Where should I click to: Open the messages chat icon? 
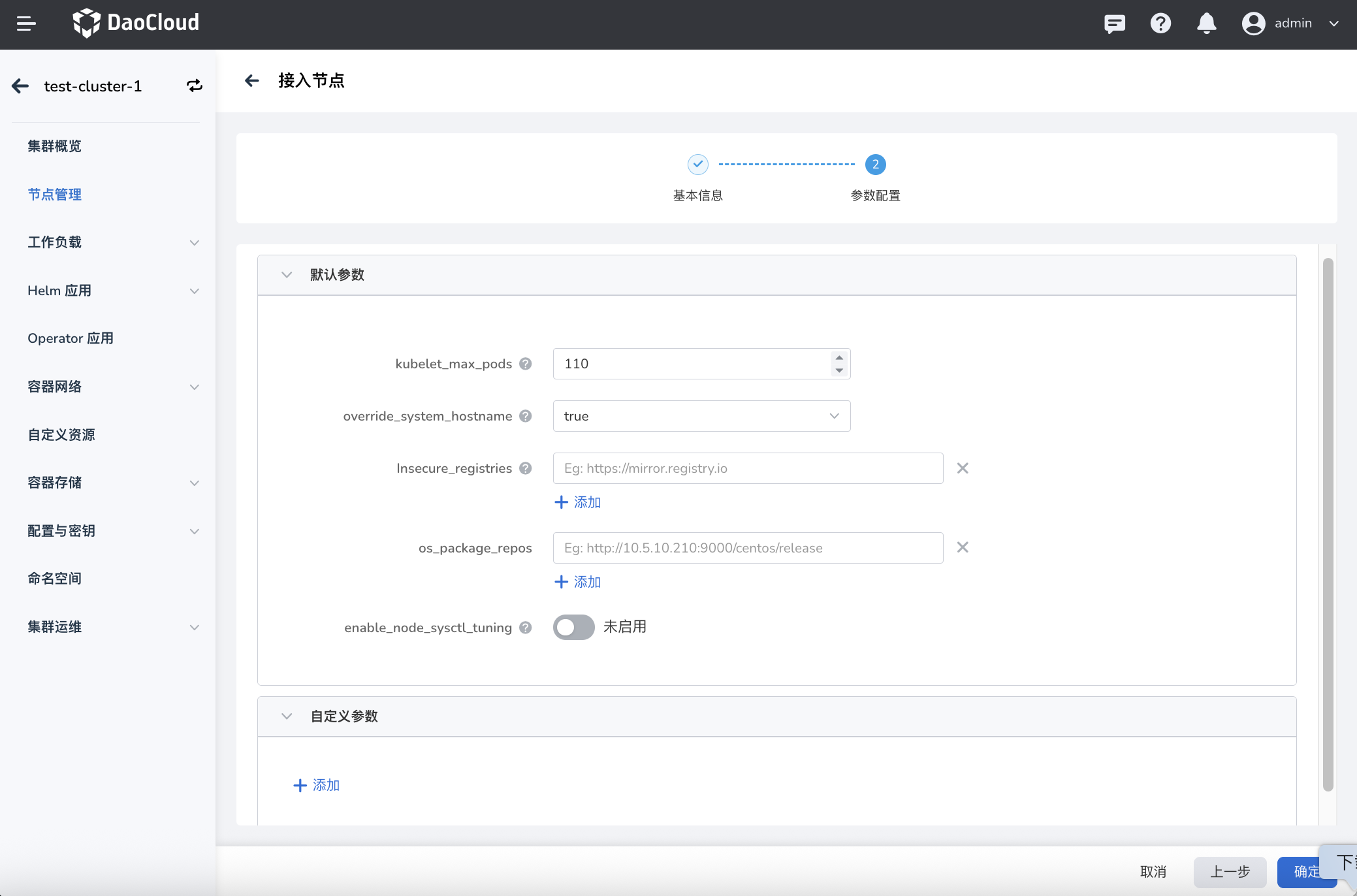[1114, 24]
